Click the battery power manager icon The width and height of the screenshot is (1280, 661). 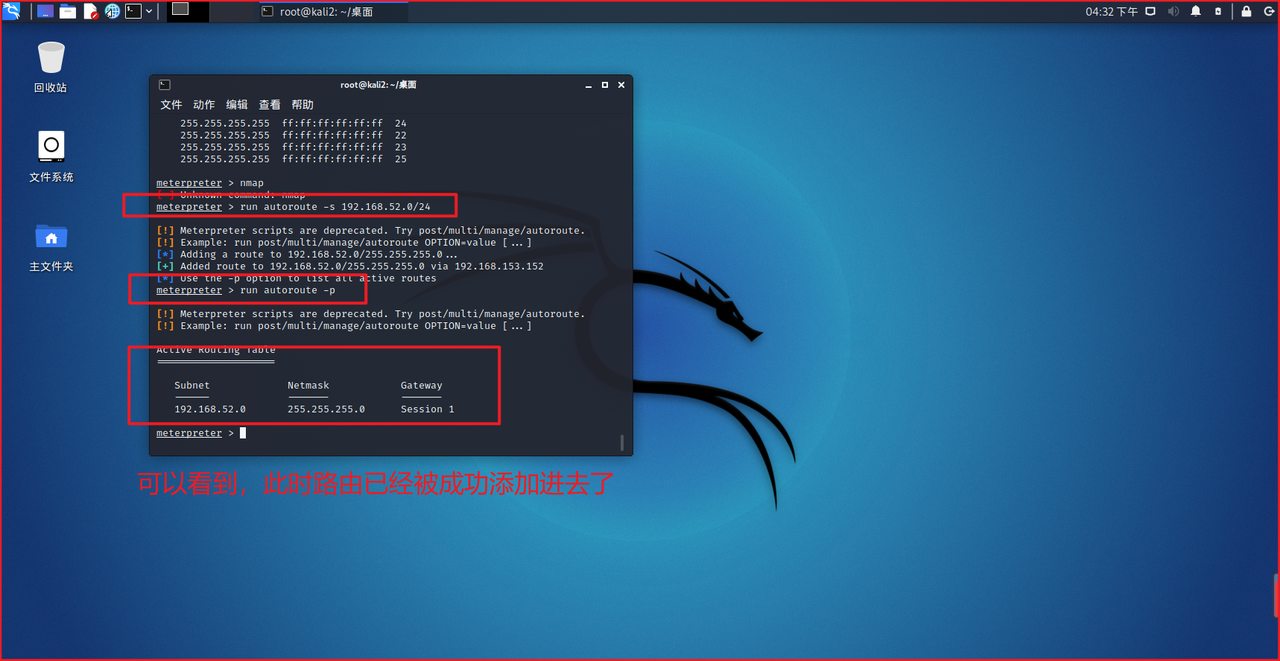click(1219, 11)
